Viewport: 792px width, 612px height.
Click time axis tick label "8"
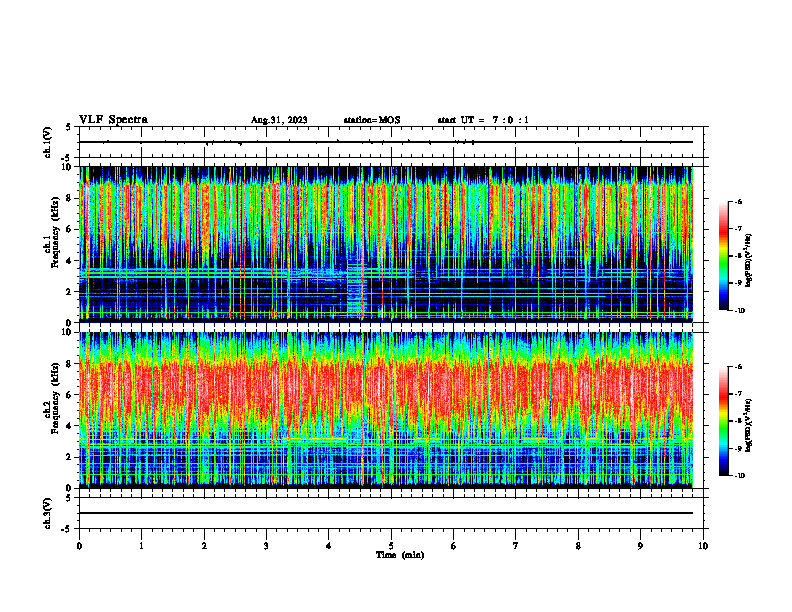click(x=578, y=546)
